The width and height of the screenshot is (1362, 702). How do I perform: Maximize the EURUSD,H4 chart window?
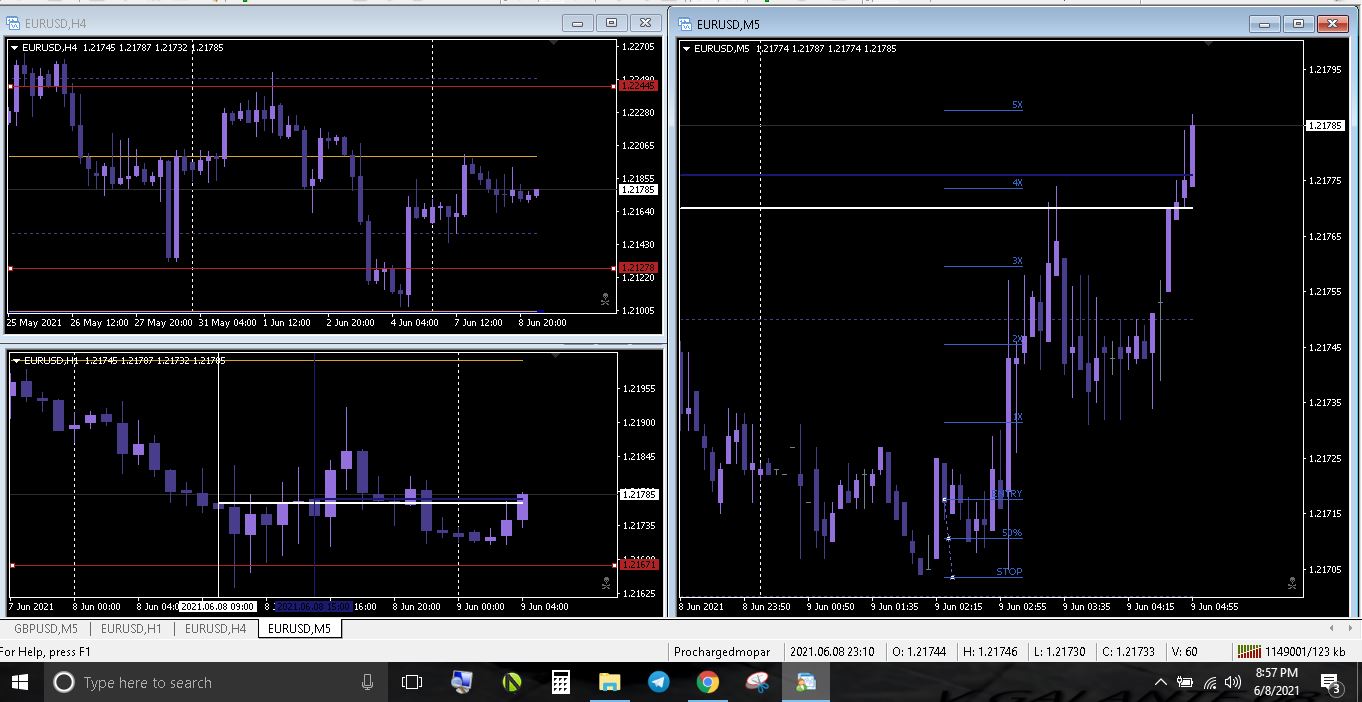click(x=611, y=23)
